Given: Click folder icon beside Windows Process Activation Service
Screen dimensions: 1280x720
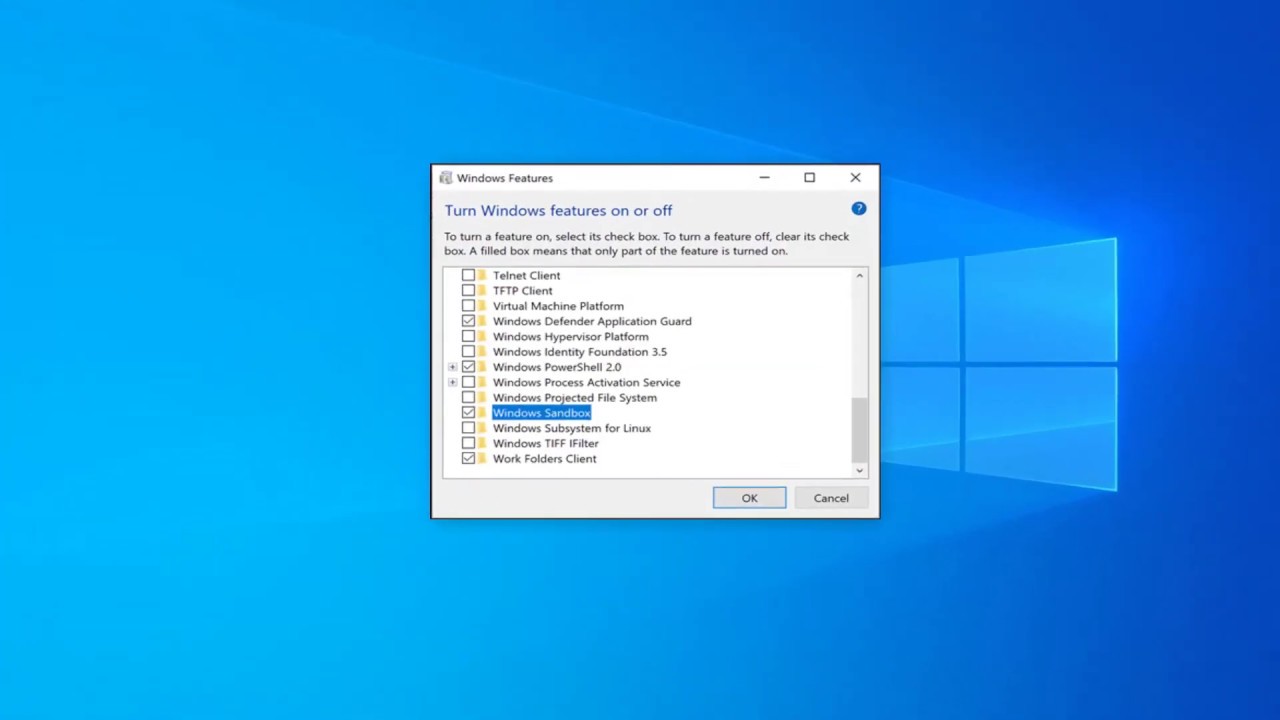Looking at the screenshot, I should [482, 382].
